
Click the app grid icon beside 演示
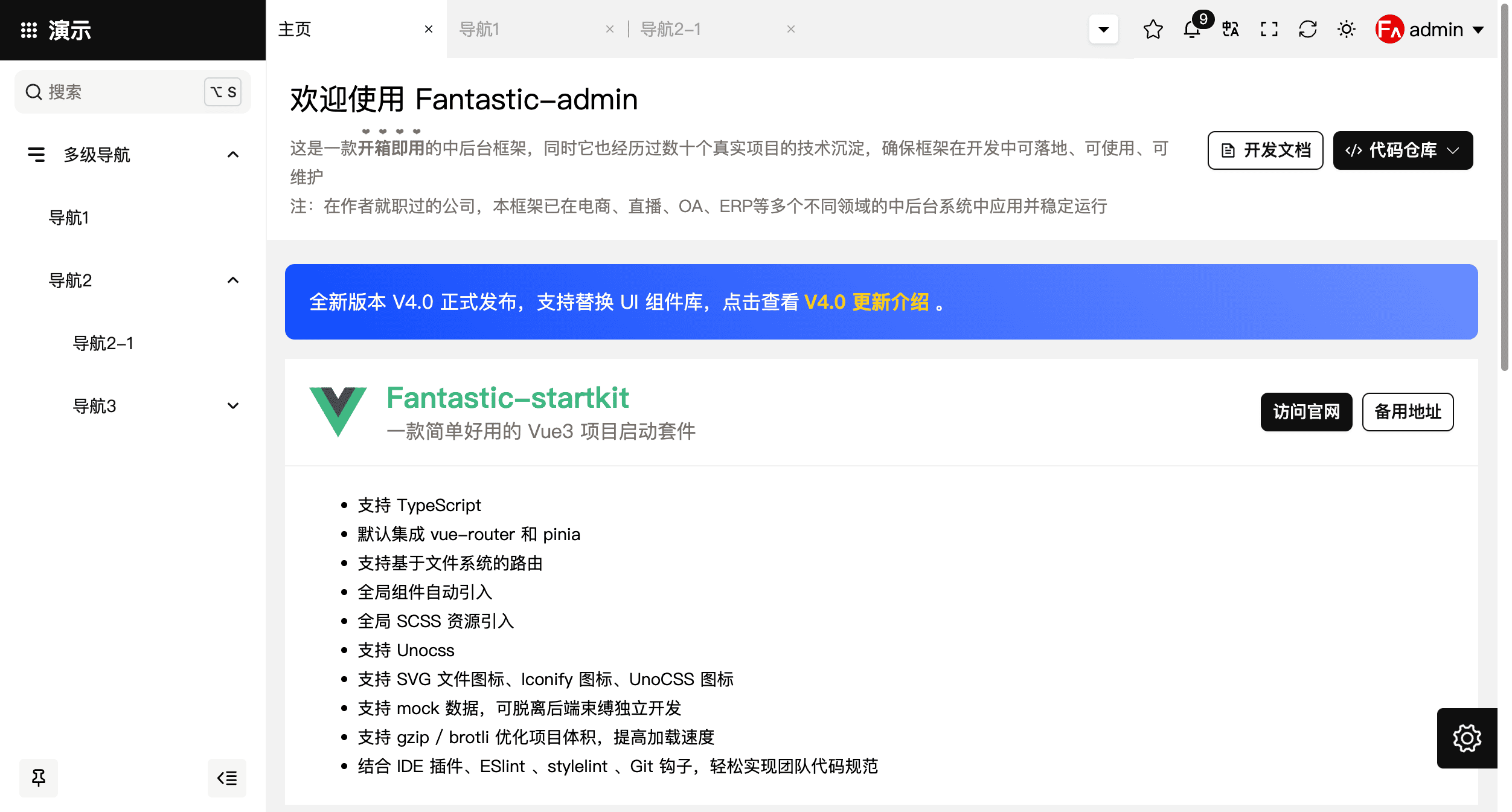pyautogui.click(x=29, y=30)
